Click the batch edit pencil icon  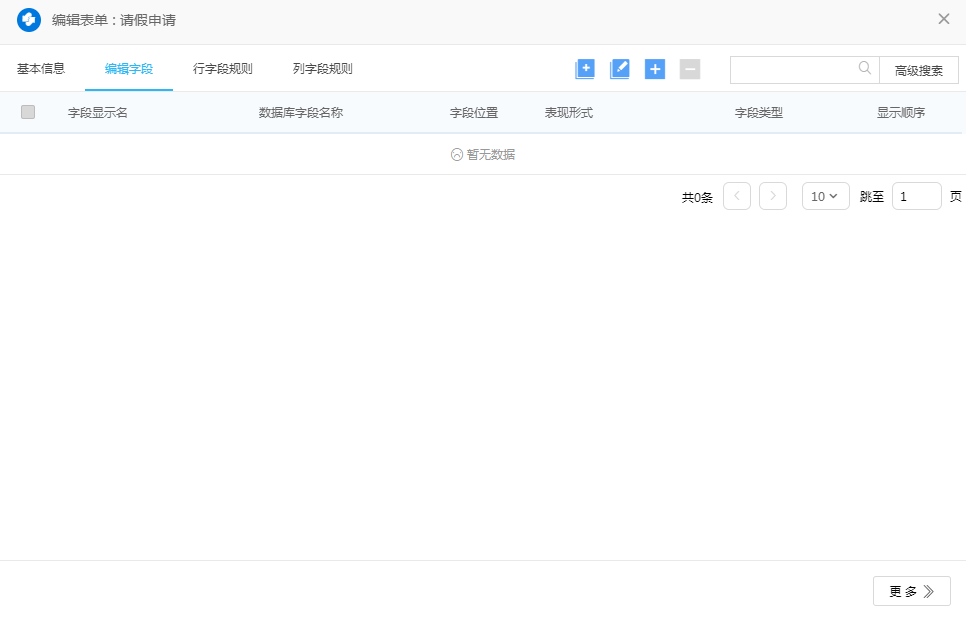(x=620, y=69)
